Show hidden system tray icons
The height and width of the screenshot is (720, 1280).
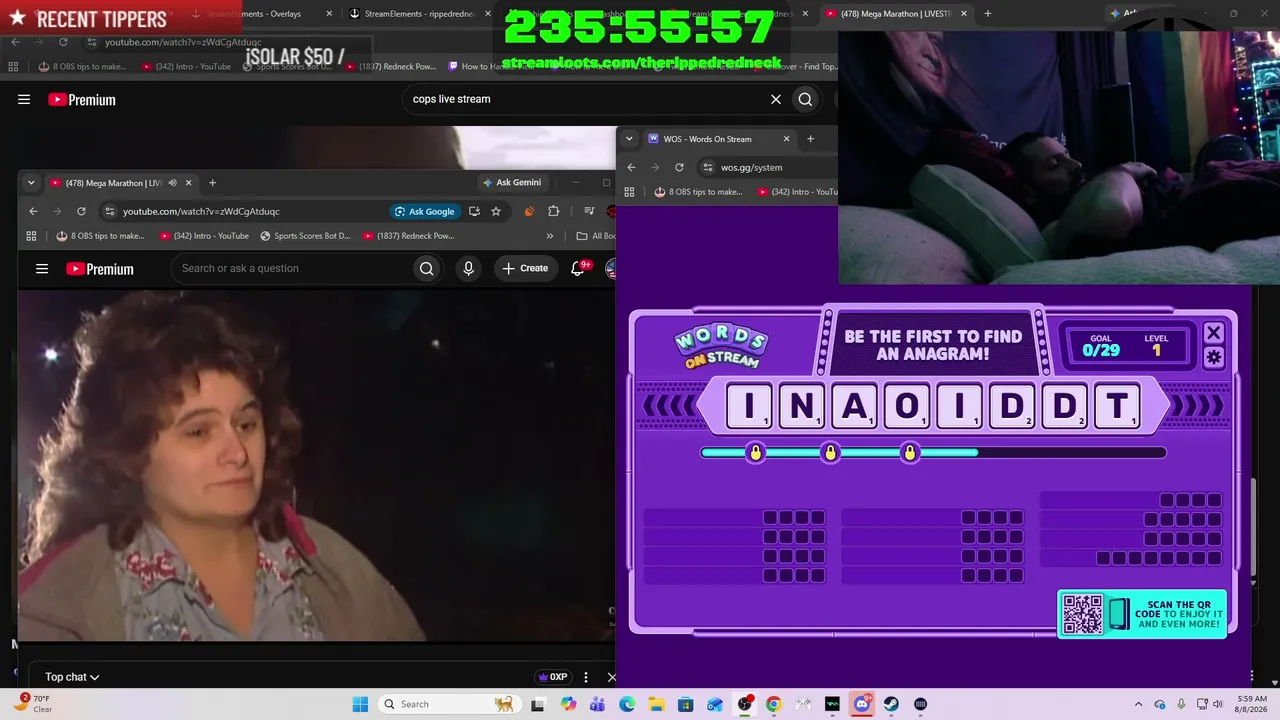[1138, 704]
